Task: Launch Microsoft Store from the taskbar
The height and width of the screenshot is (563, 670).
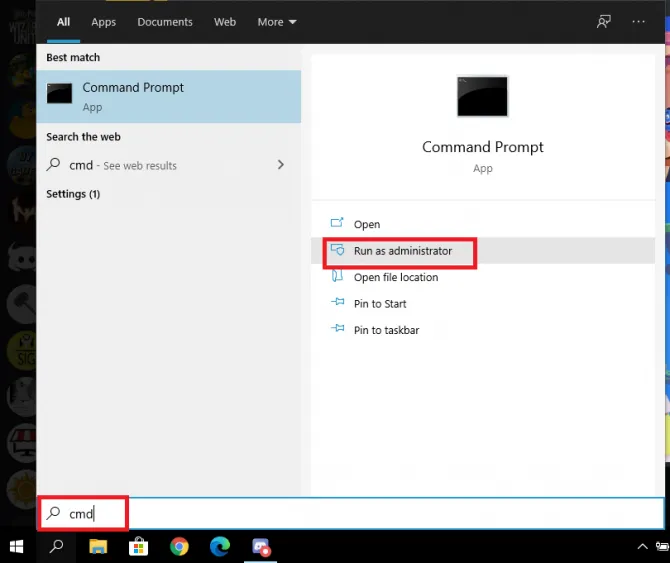Action: pos(139,546)
